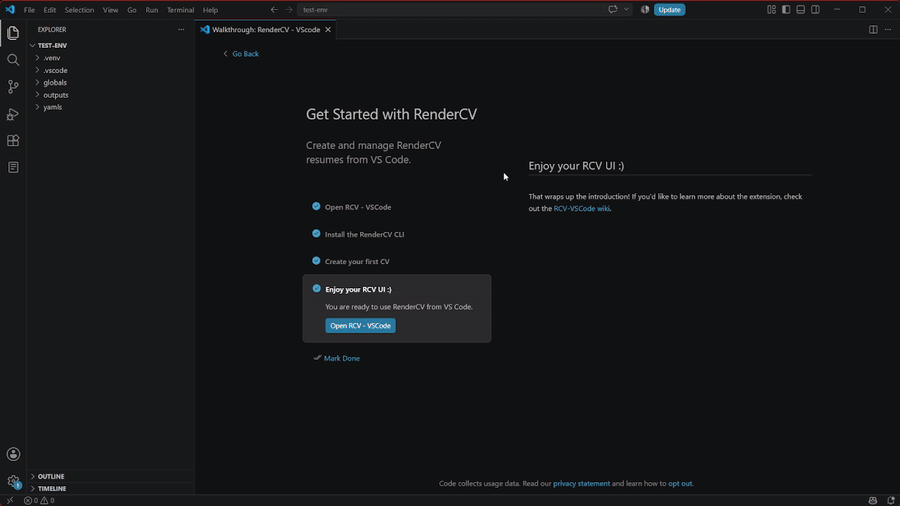Toggle the Enjoy your RCV UI checkmark

(316, 289)
